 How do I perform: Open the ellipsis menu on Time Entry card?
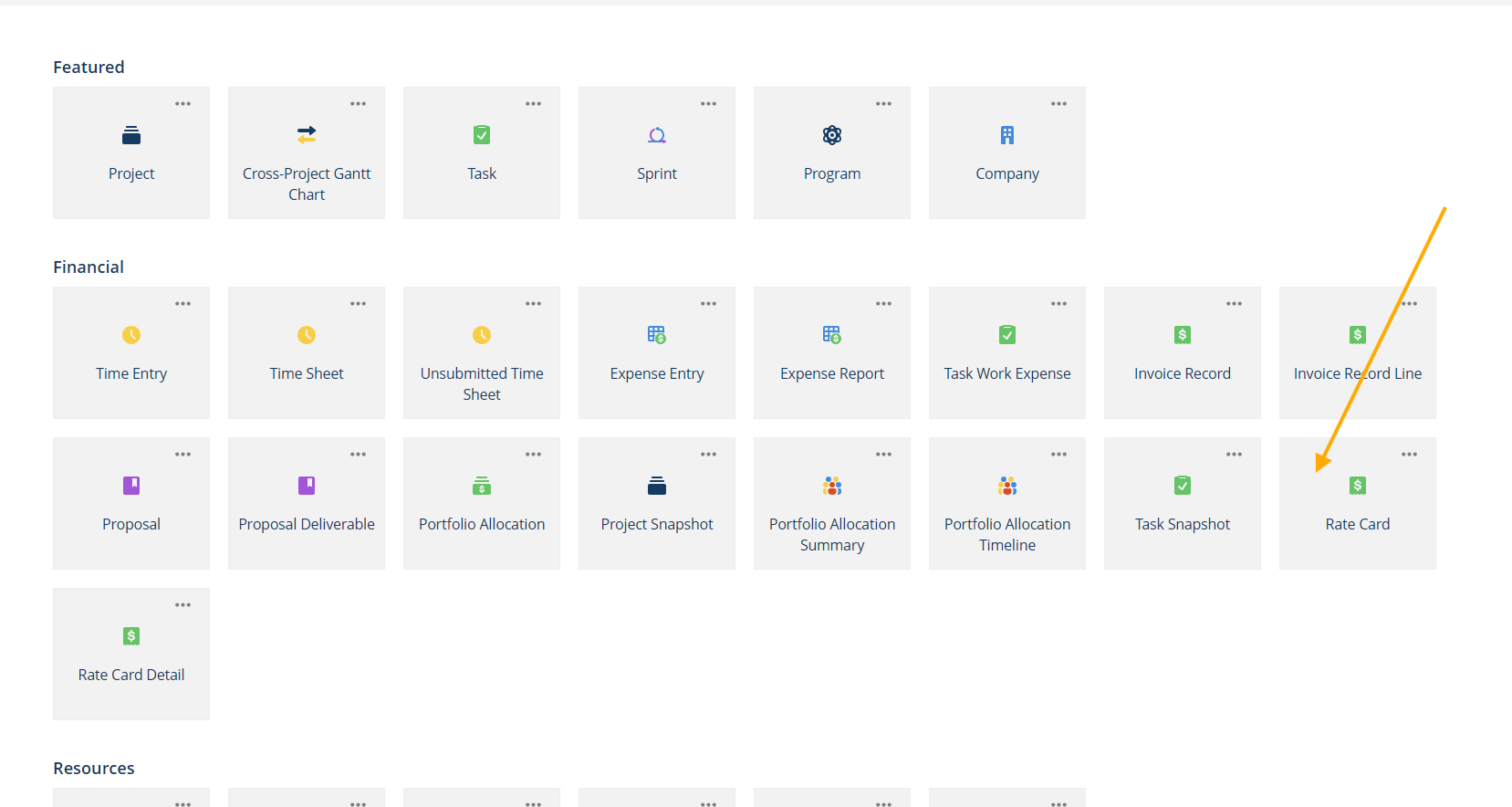pos(183,304)
